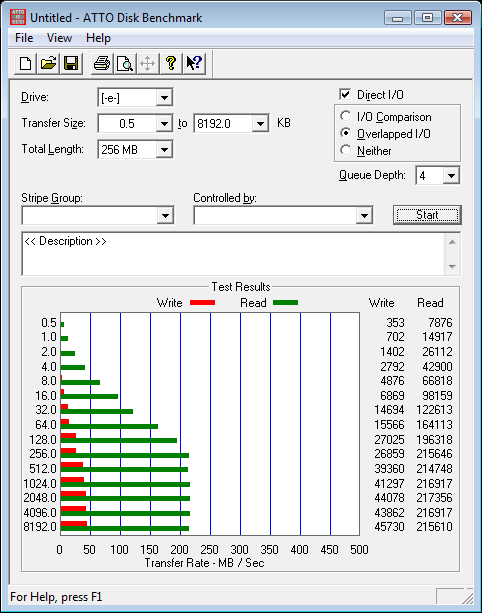Viewport: 482px width, 613px height.
Task: Click the red Write legend swatch
Action: (202, 302)
